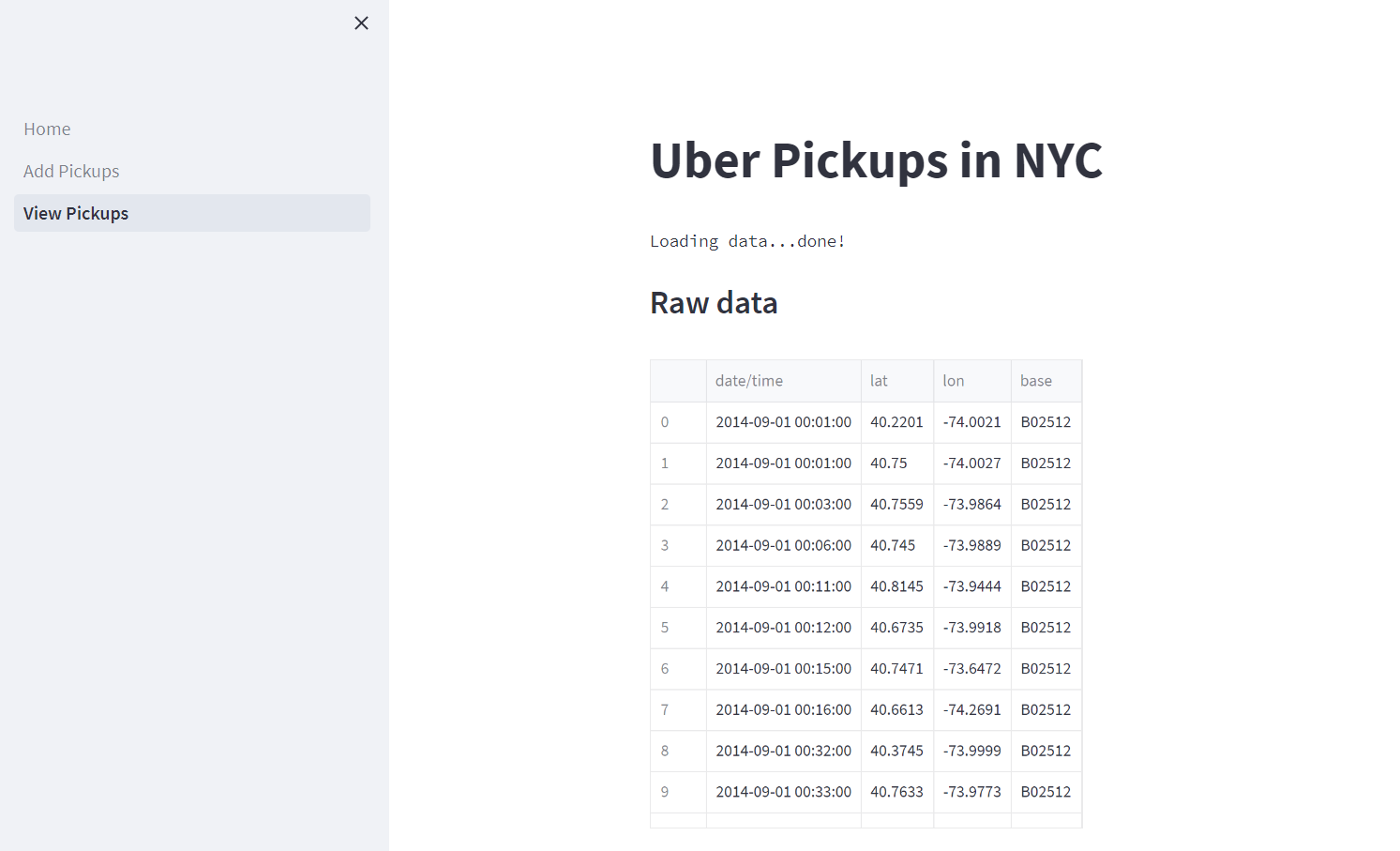Click date cell 2014-09-01 00:33:00
The width and height of the screenshot is (1400, 851).
click(783, 792)
